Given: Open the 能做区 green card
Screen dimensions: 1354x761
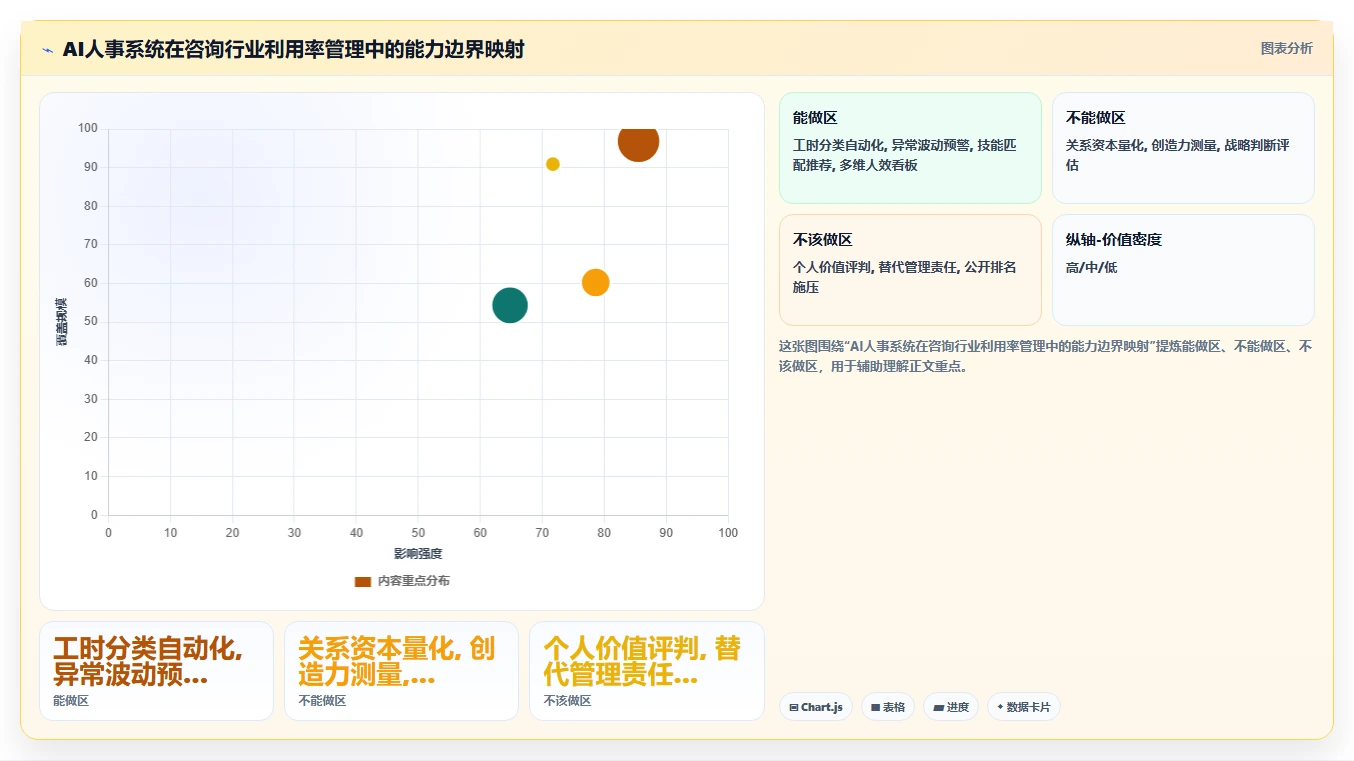Looking at the screenshot, I should 910,148.
